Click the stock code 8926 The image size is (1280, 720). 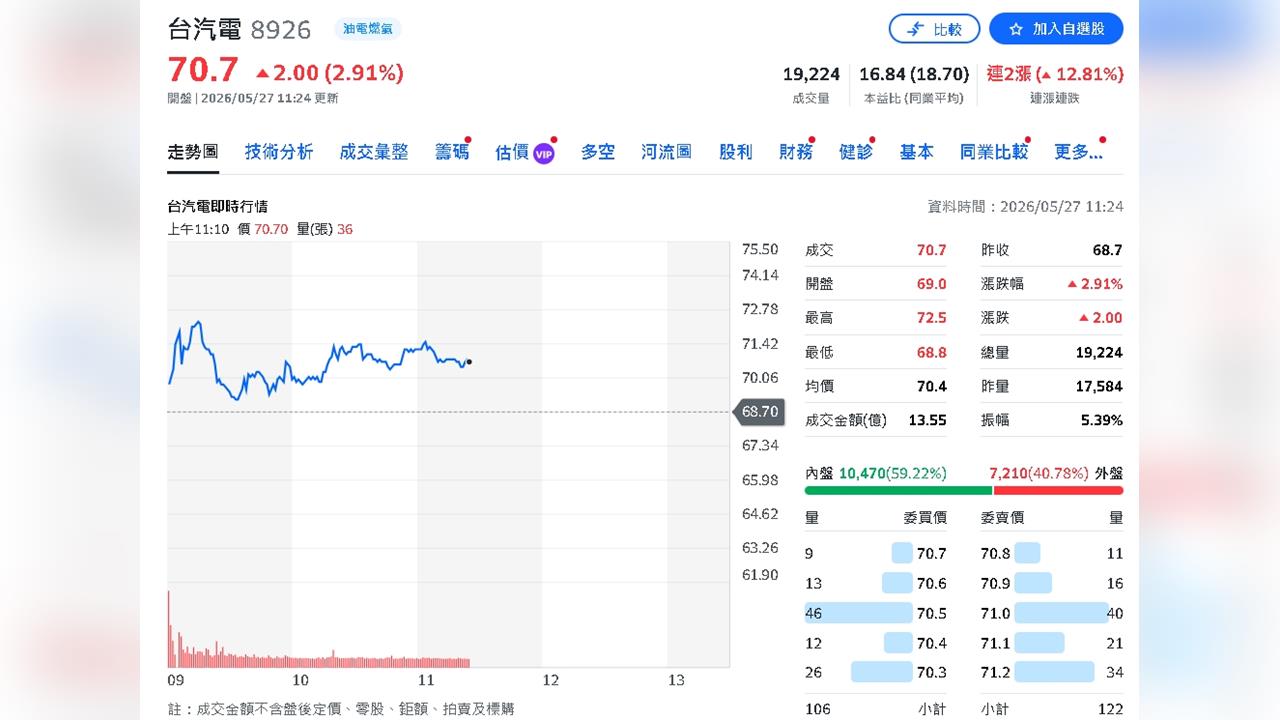tap(281, 30)
